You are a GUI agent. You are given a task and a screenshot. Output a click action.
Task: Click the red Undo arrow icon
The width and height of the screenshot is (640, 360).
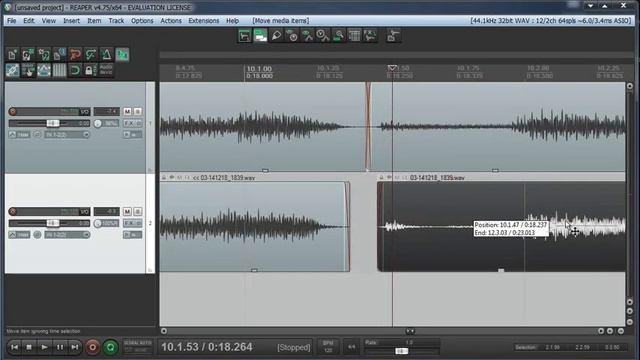pos(75,54)
